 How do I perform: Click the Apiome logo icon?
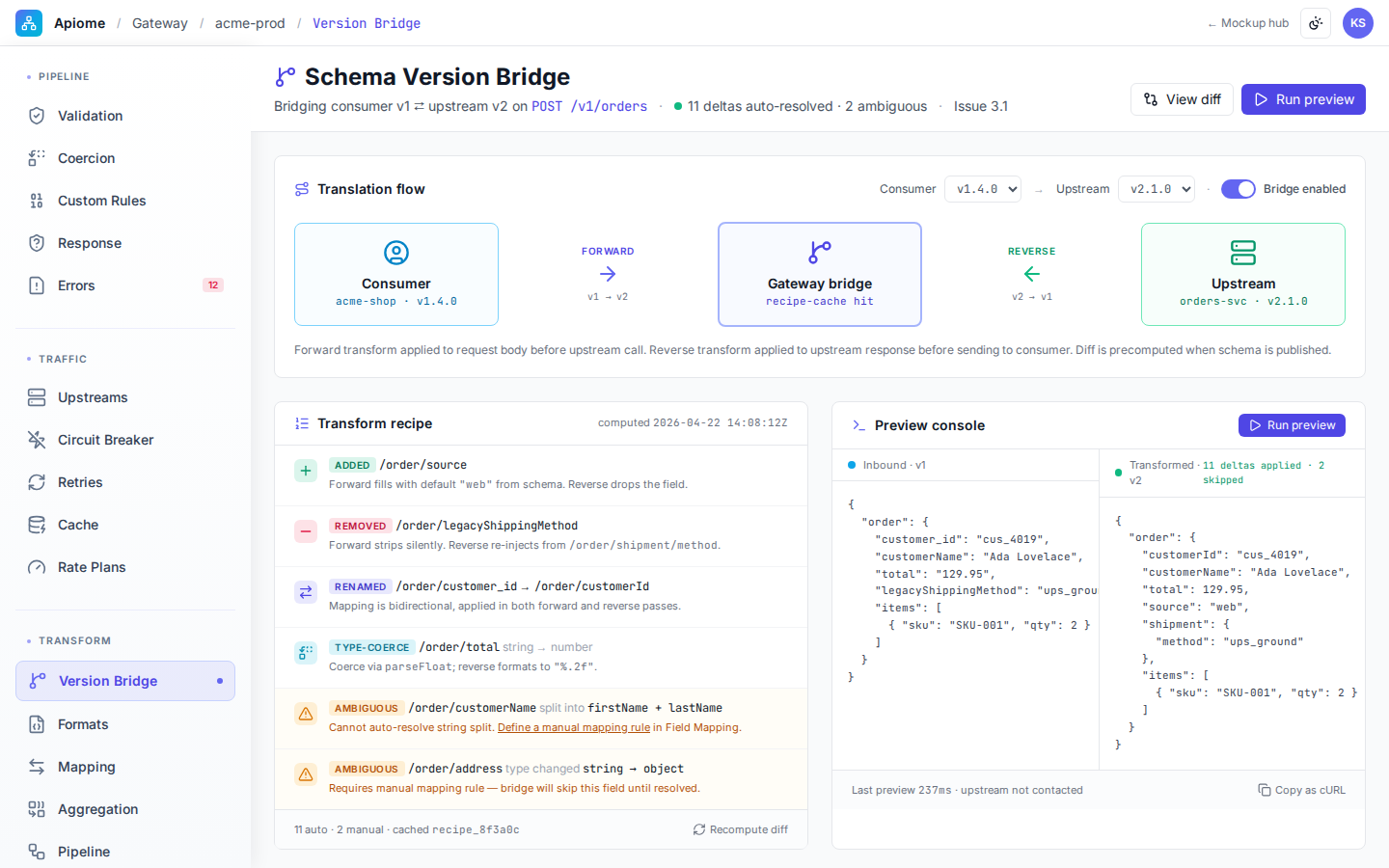coord(29,23)
